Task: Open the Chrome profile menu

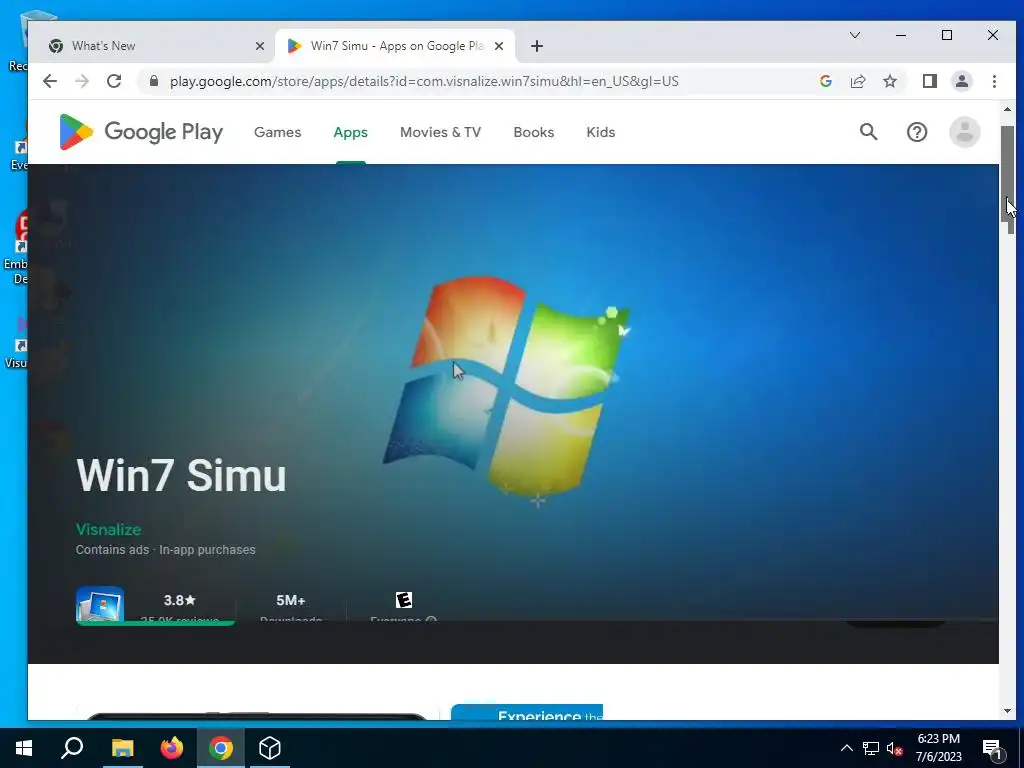Action: [x=961, y=81]
